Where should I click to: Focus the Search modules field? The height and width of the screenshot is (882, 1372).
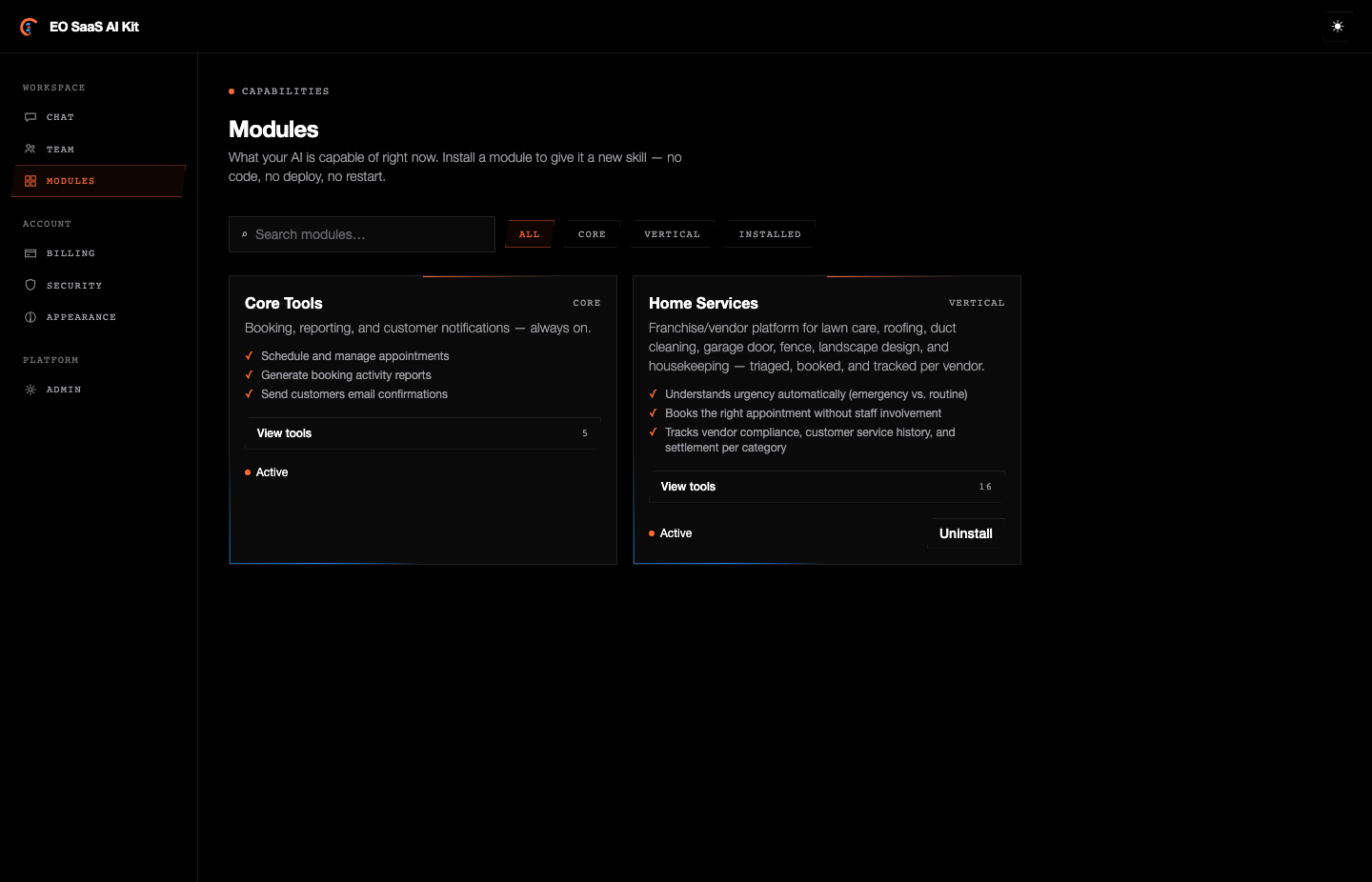coord(362,234)
